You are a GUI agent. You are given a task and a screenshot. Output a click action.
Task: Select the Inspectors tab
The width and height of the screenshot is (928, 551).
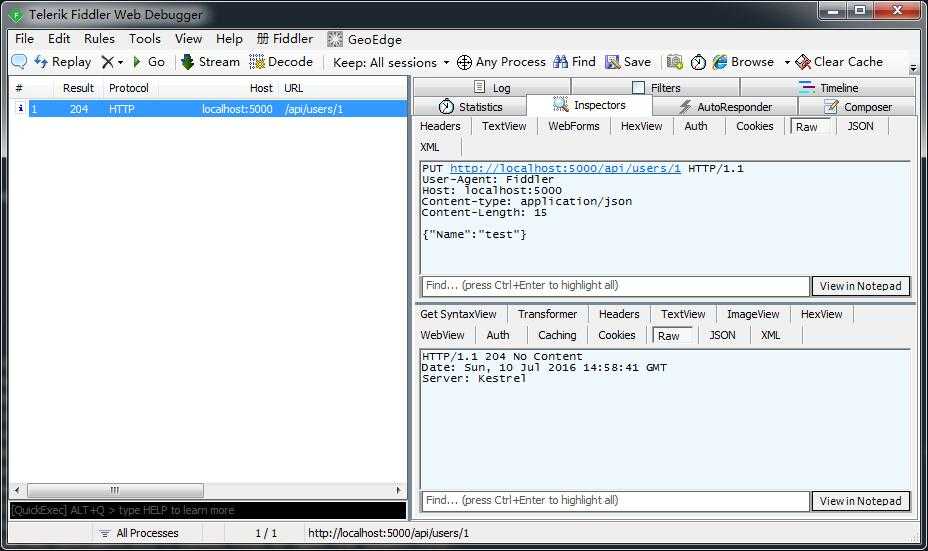[589, 105]
